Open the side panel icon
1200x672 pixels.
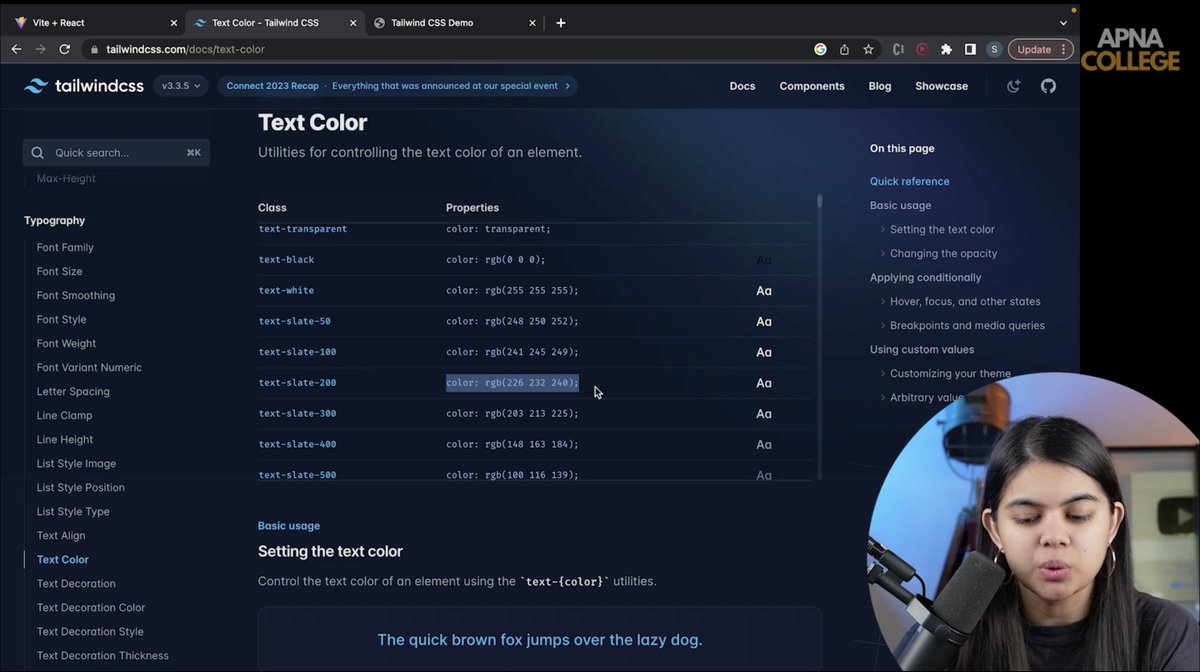coord(970,49)
